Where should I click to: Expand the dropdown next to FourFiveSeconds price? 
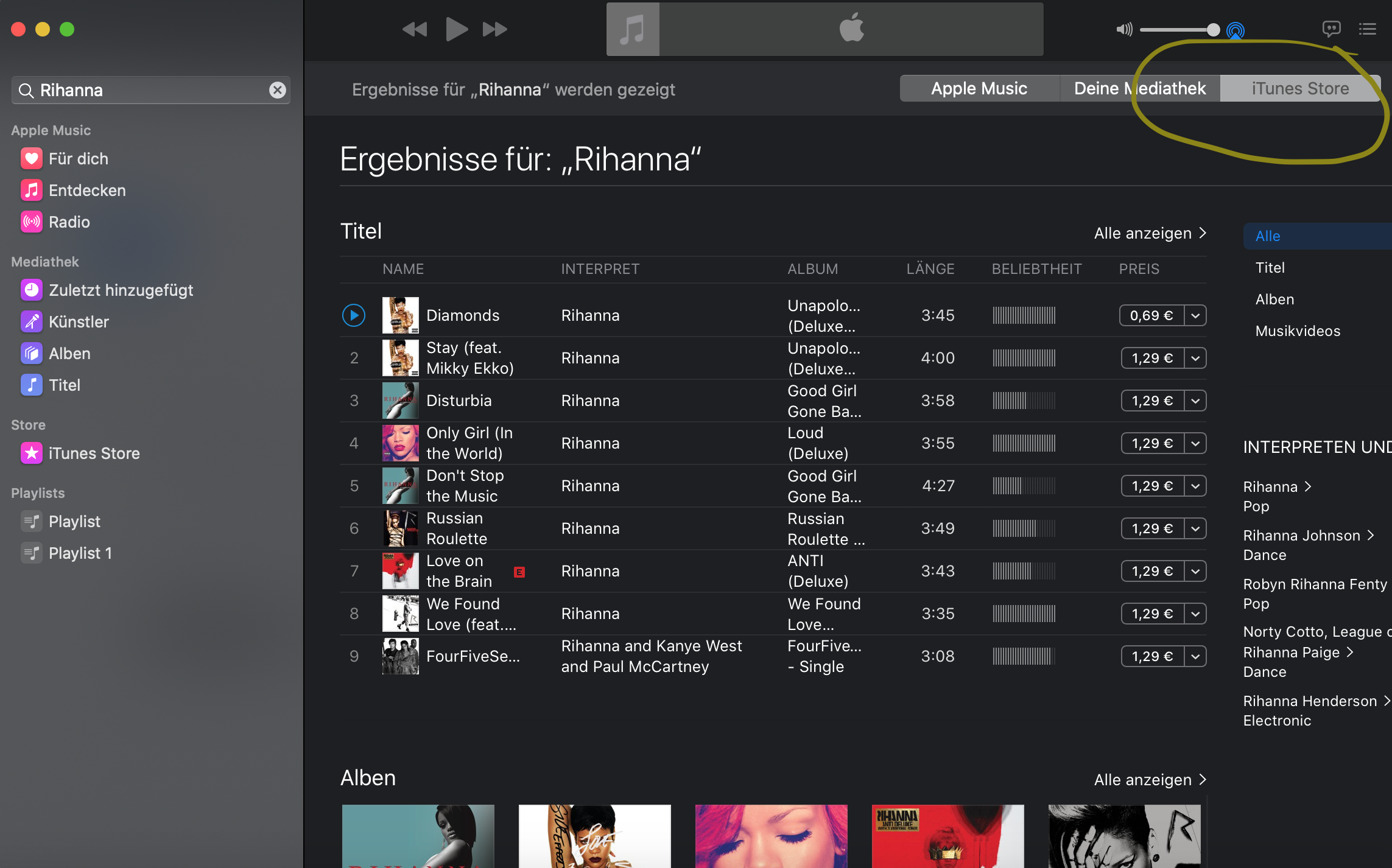[1195, 656]
